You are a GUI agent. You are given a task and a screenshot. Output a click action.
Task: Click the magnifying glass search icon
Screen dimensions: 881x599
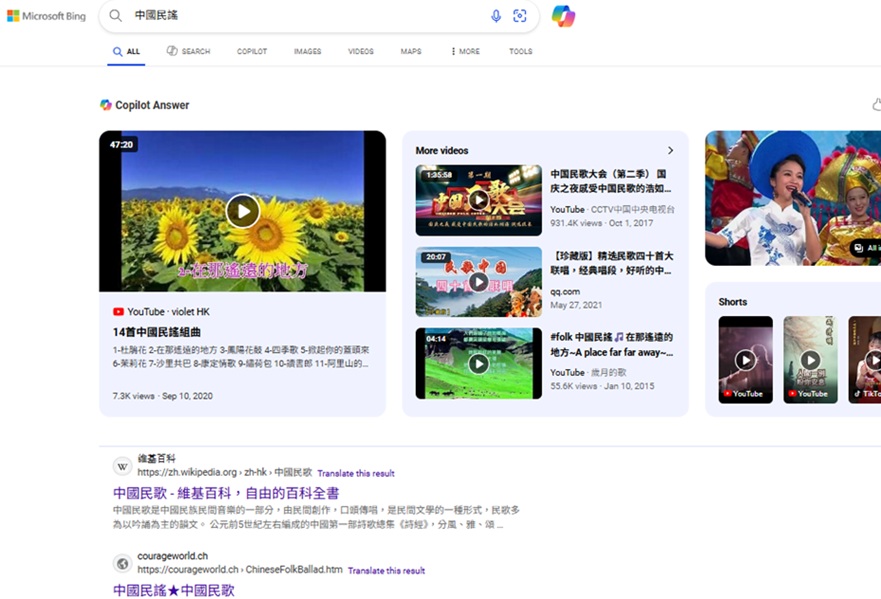point(116,16)
